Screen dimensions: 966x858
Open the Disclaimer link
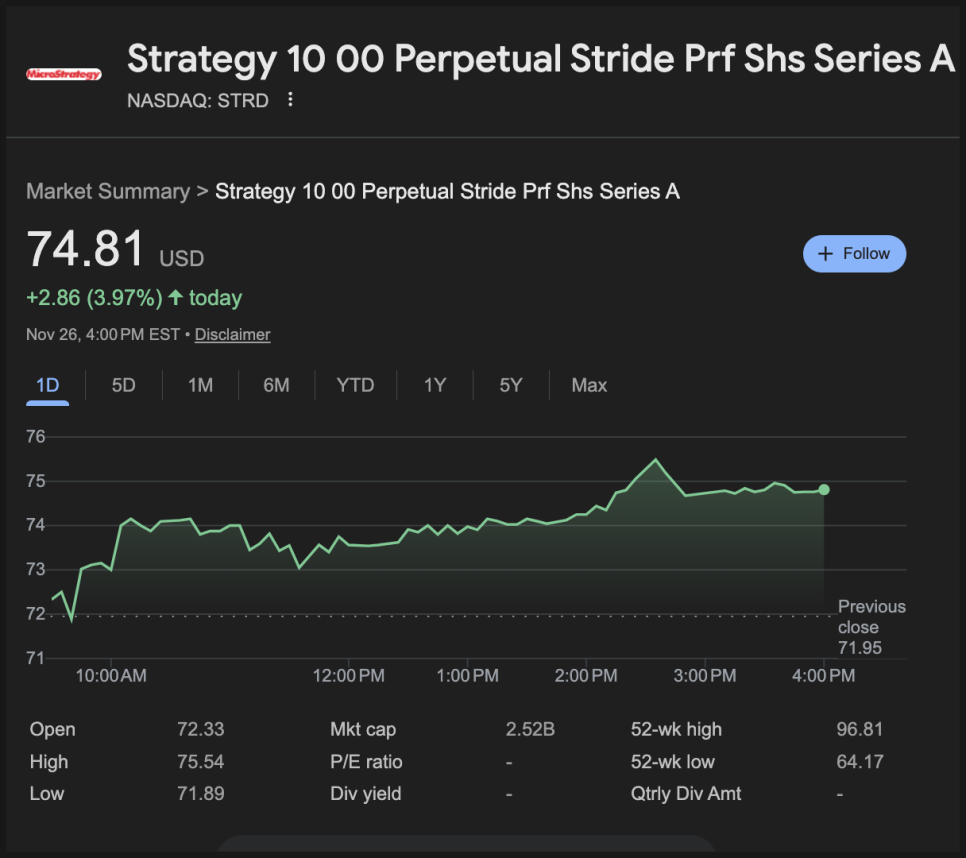click(232, 335)
